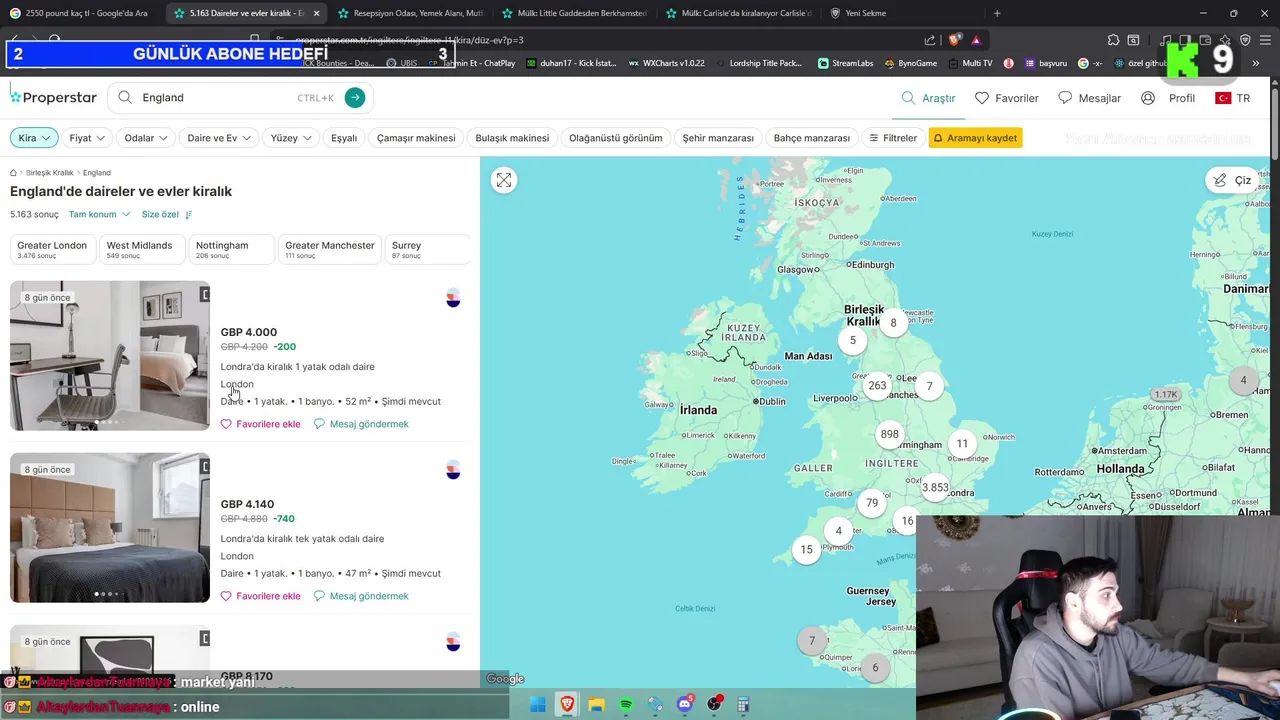Open the Birleşik Krallık breadcrumb link
This screenshot has height=720, width=1280.
(x=50, y=173)
